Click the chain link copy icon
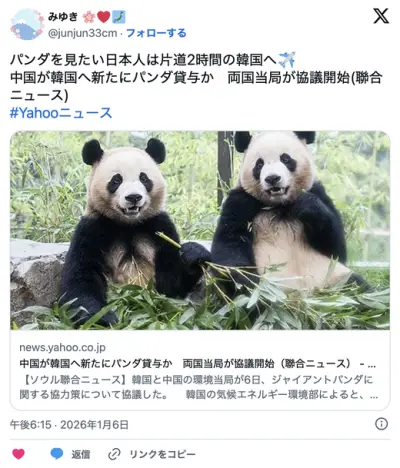This screenshot has width=400, height=468. click(x=114, y=454)
